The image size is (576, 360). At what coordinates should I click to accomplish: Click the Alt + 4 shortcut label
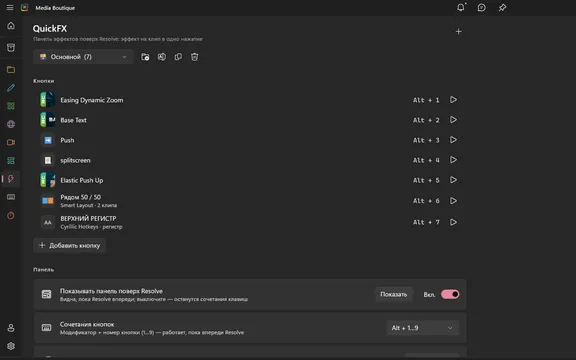(426, 161)
